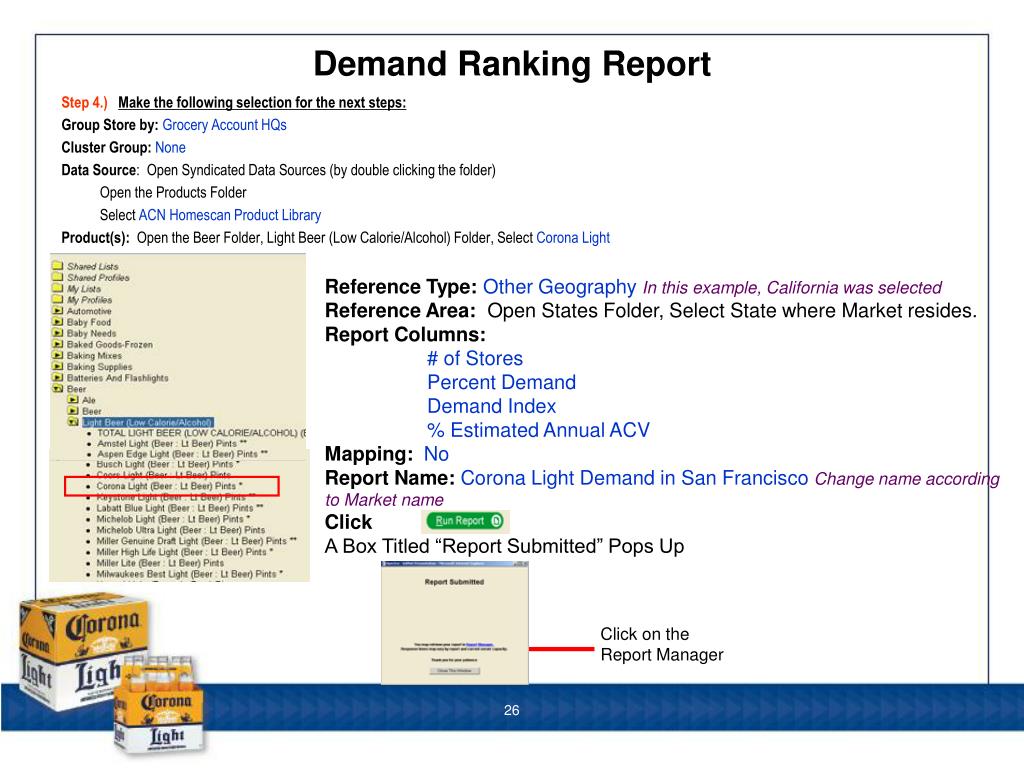Screen dimensions: 1024x768
Task: Select Aspen Edge Light Pints item
Action: click(x=182, y=454)
